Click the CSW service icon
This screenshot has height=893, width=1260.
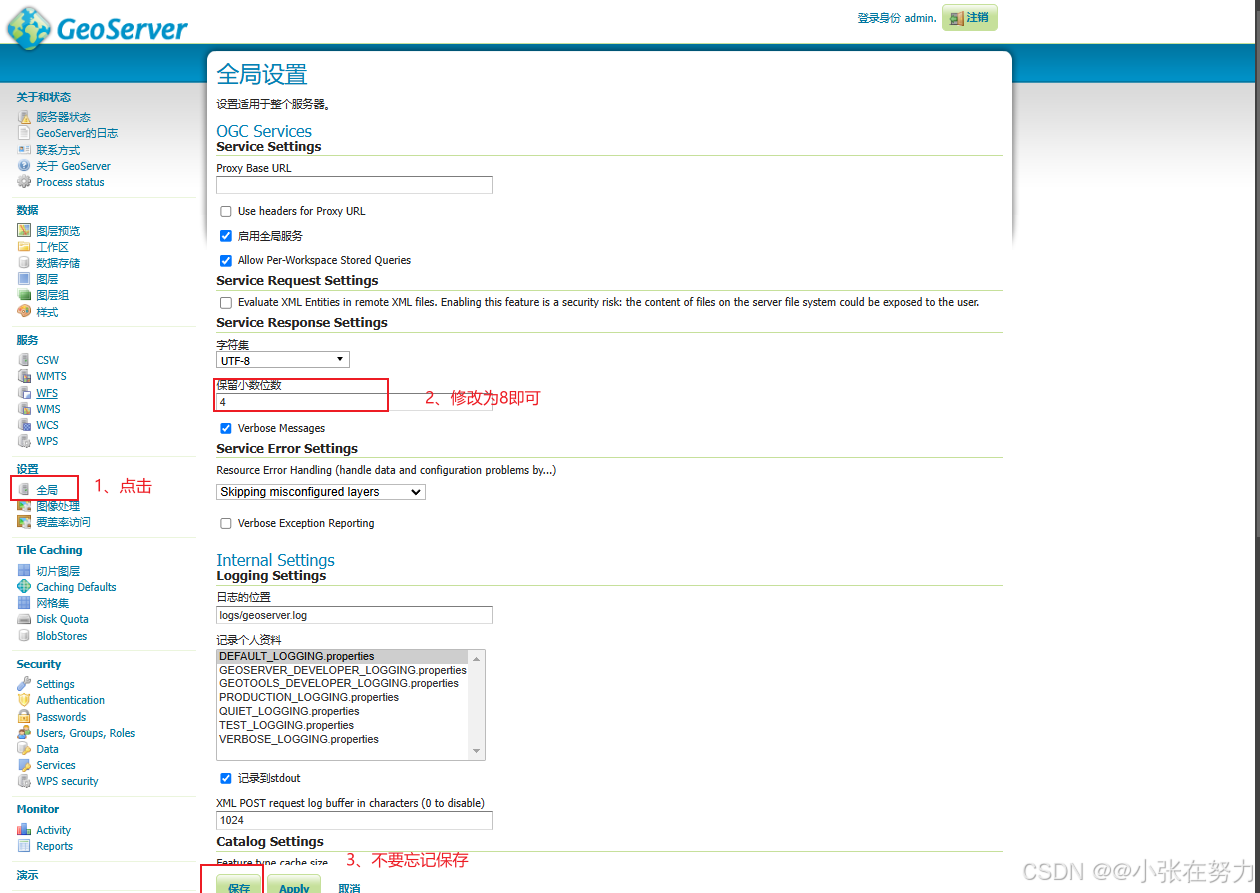[x=24, y=360]
